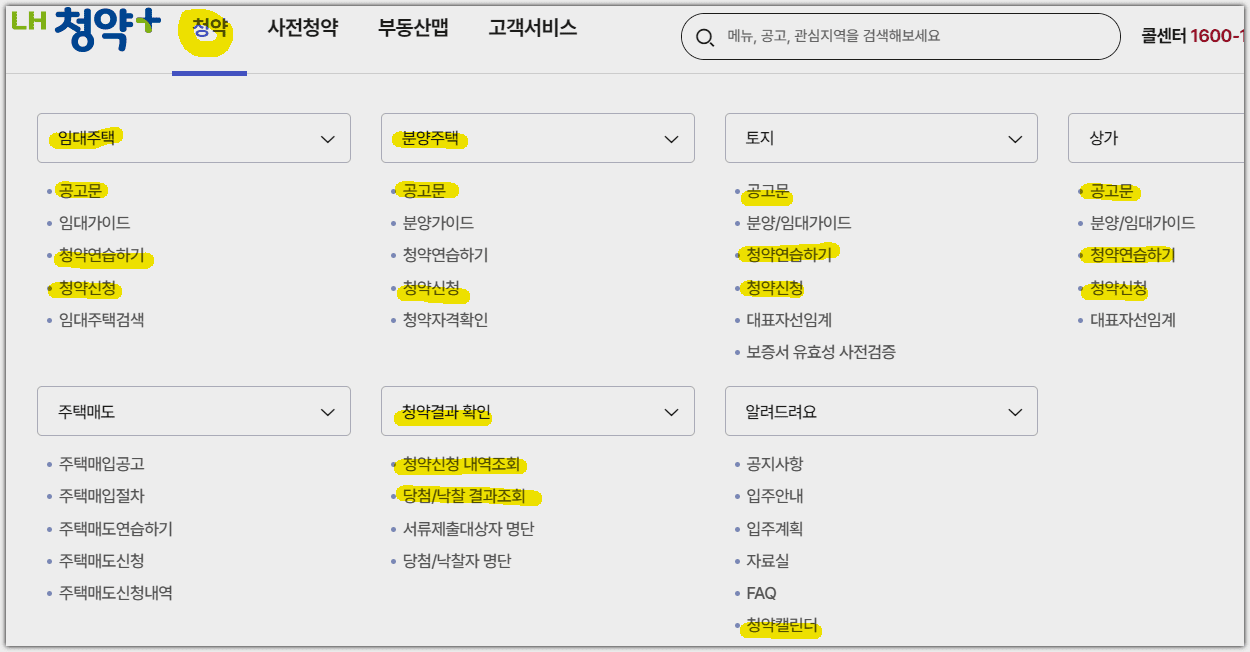Collapse the 청약결과 확인 category panel

click(670, 411)
